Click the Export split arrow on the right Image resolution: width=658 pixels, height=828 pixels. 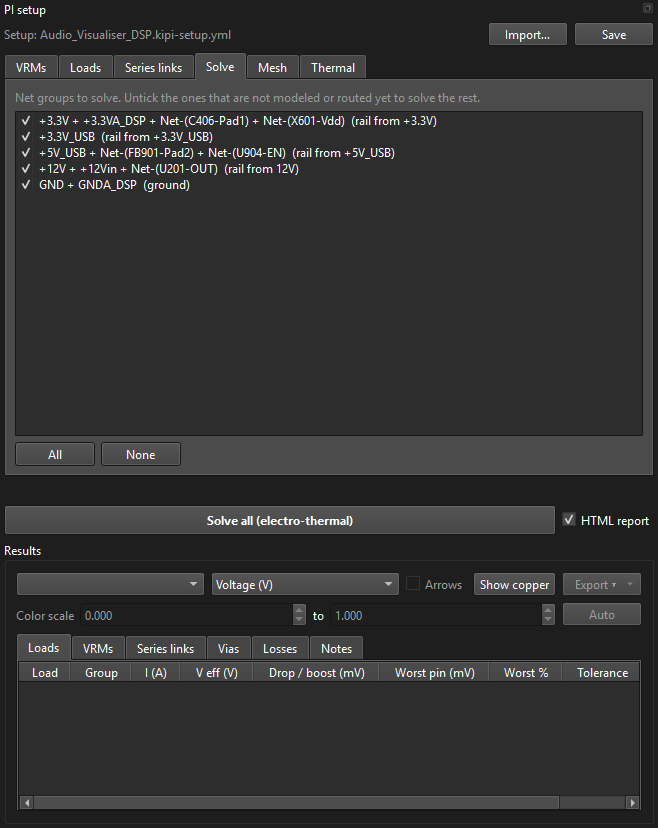(630, 585)
